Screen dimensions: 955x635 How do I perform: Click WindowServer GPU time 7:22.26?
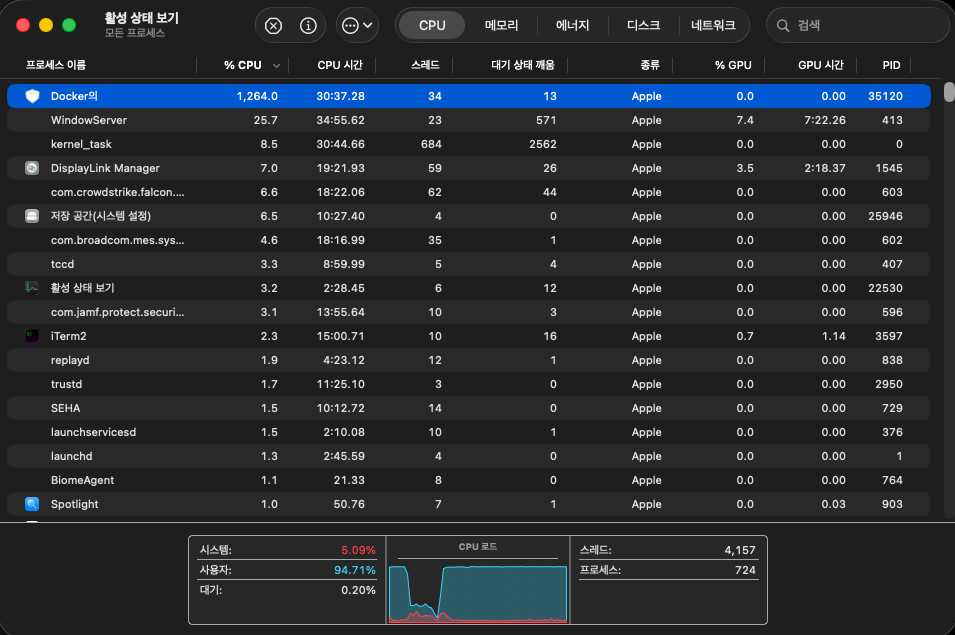point(825,120)
